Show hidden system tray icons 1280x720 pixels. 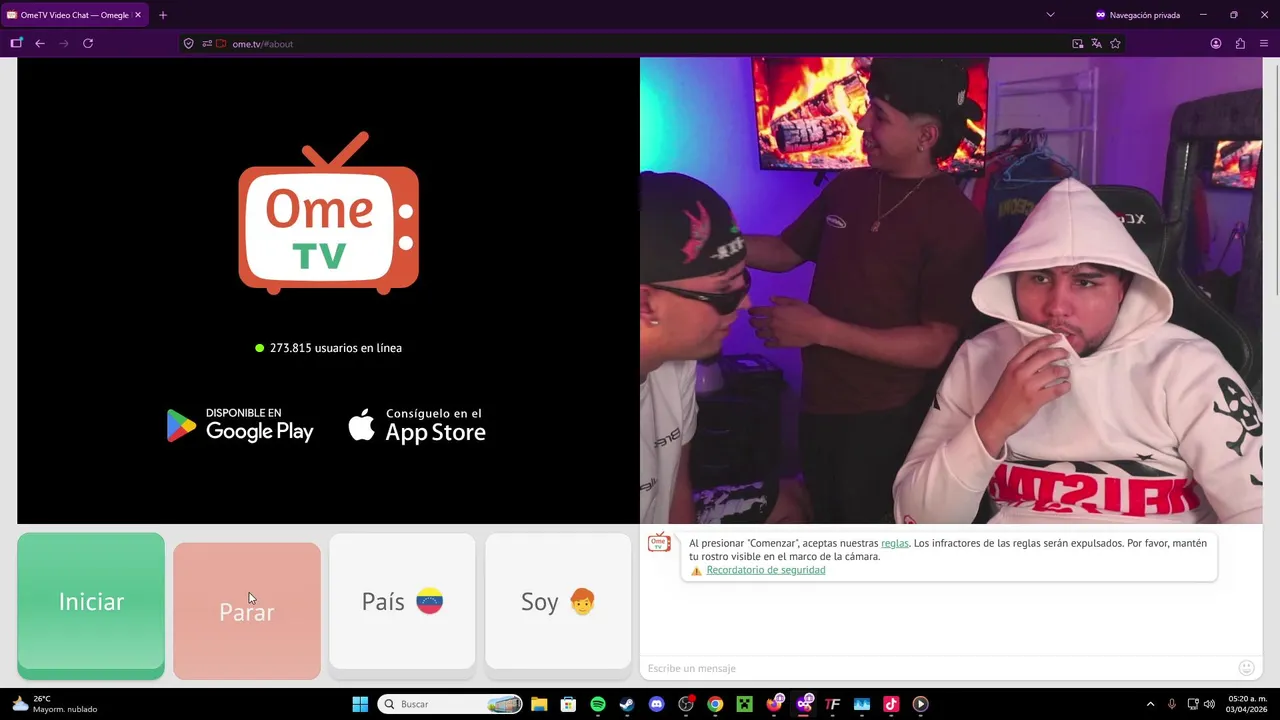1150,704
